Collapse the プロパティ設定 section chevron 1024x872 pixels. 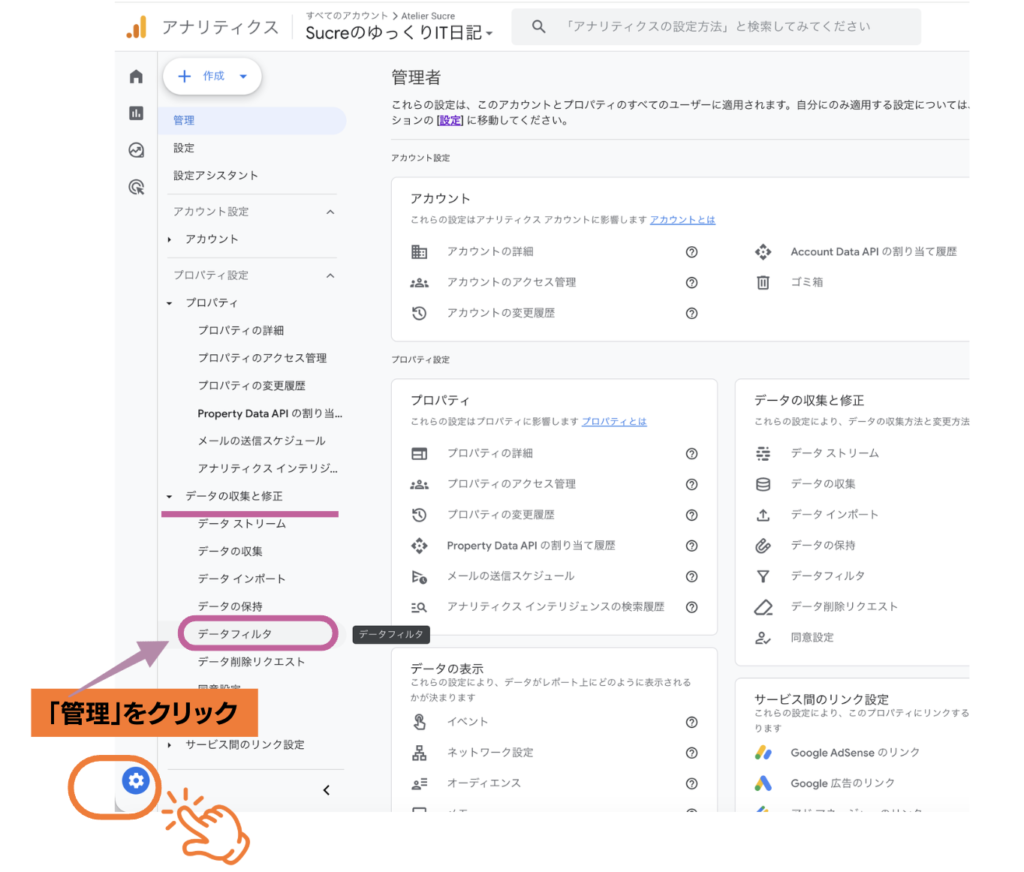330,275
